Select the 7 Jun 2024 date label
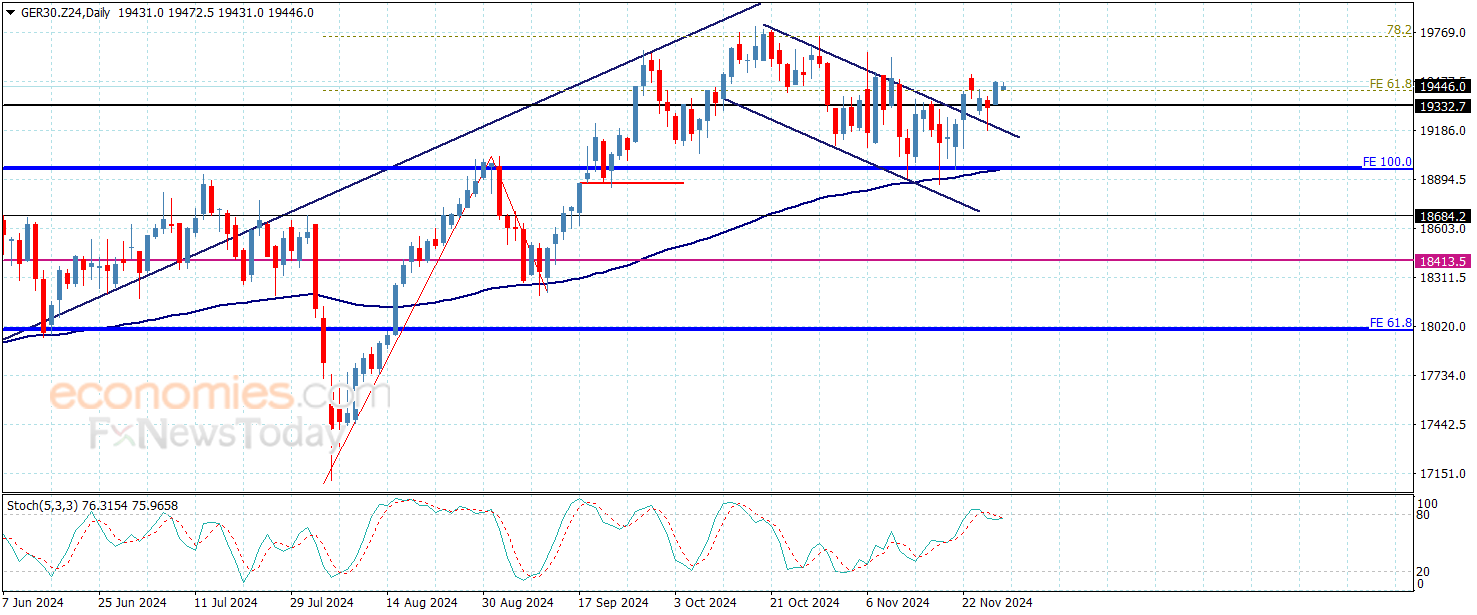The height and width of the screenshot is (615, 1477). coord(35,603)
